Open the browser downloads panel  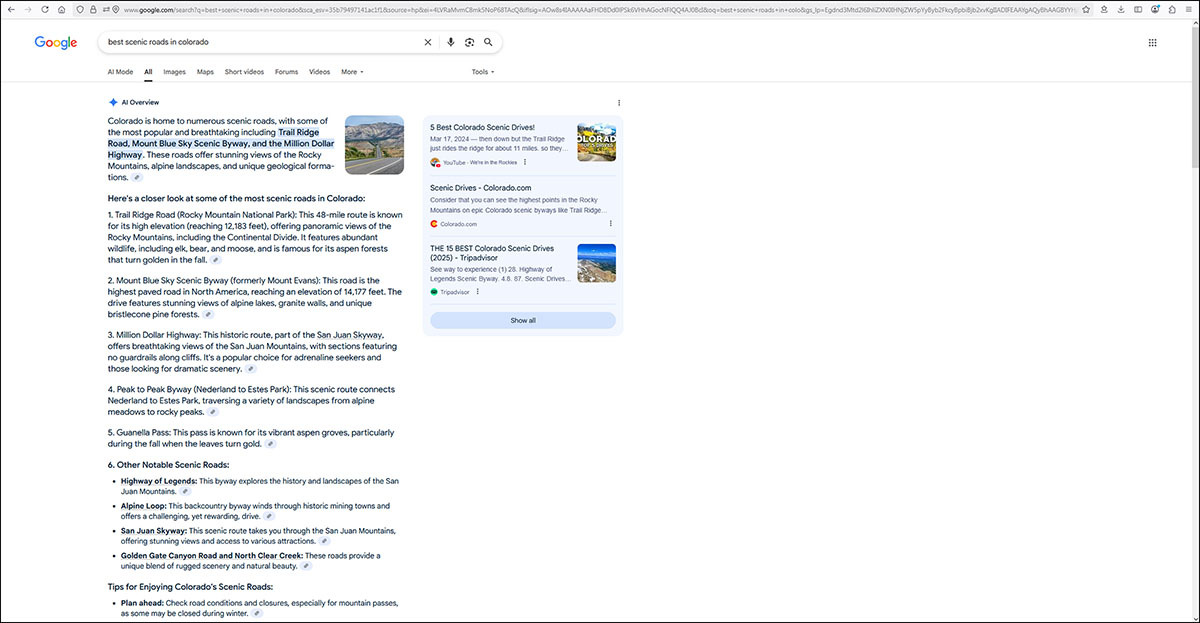coord(1120,10)
